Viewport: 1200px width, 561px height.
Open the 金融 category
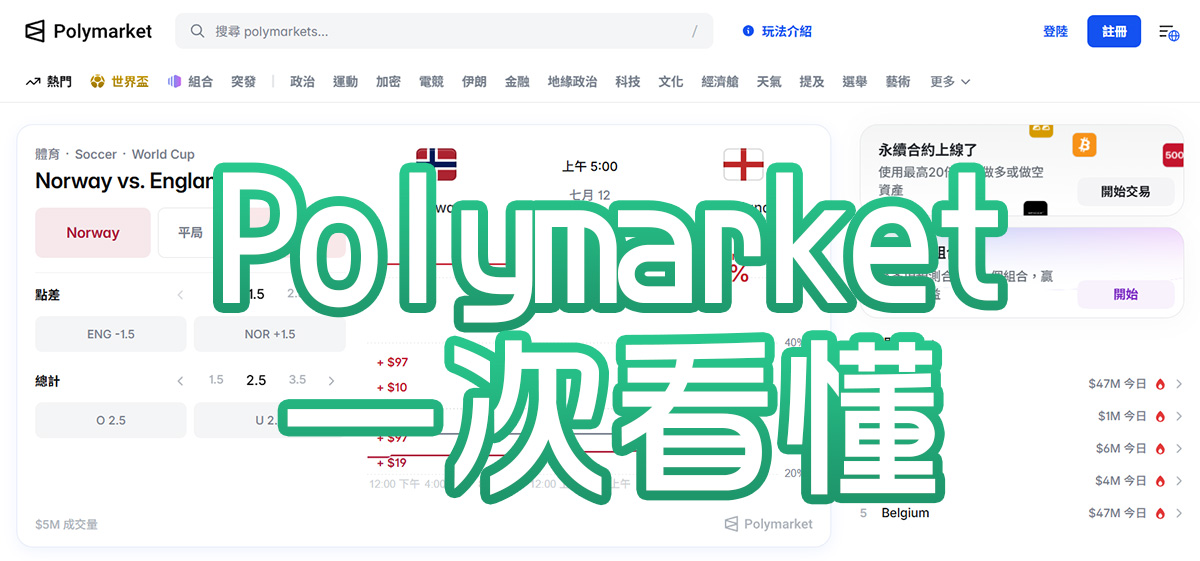[x=517, y=82]
